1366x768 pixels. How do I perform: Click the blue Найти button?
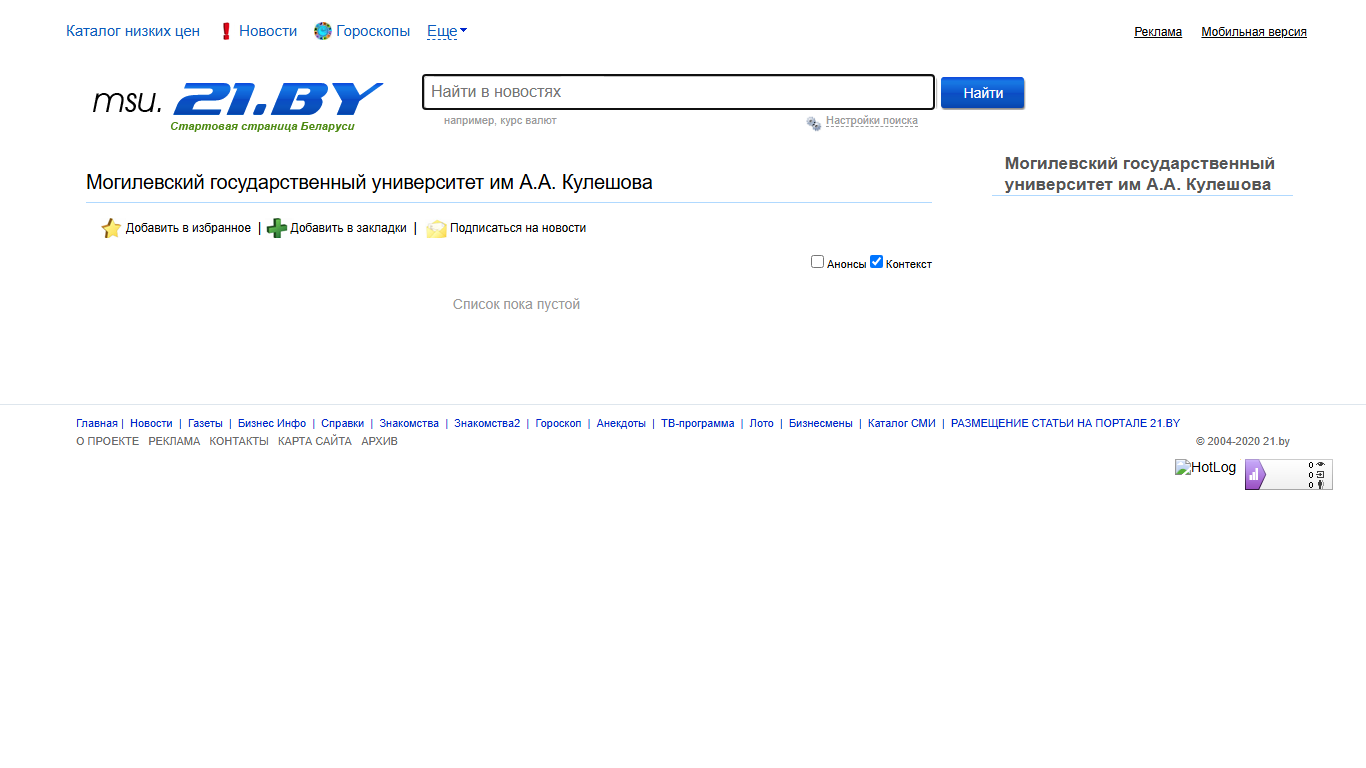pyautogui.click(x=983, y=93)
